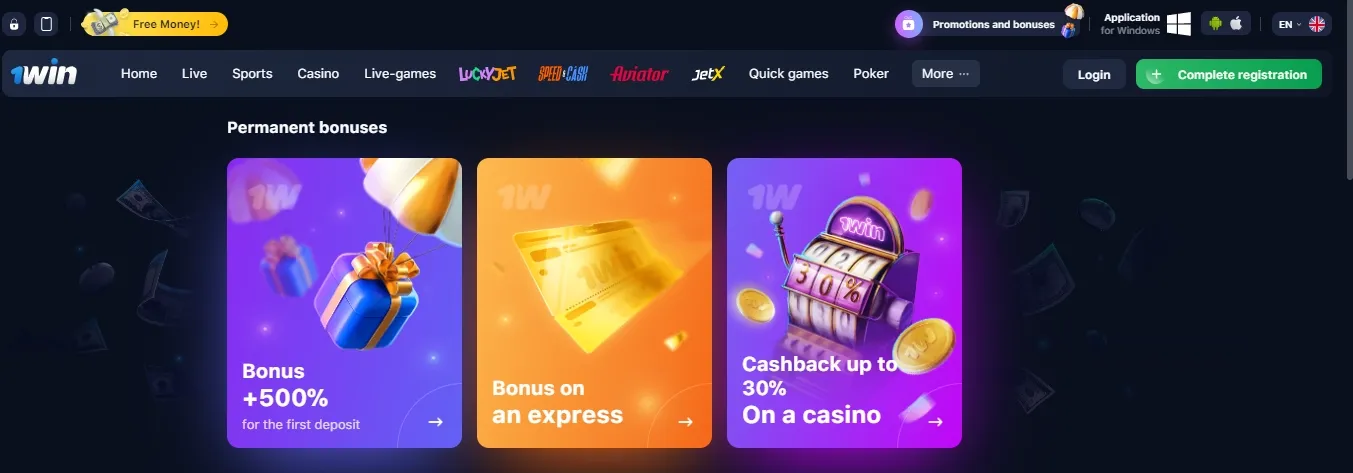The width and height of the screenshot is (1353, 473).
Task: Open the Speed & Cash game logo
Action: click(563, 74)
